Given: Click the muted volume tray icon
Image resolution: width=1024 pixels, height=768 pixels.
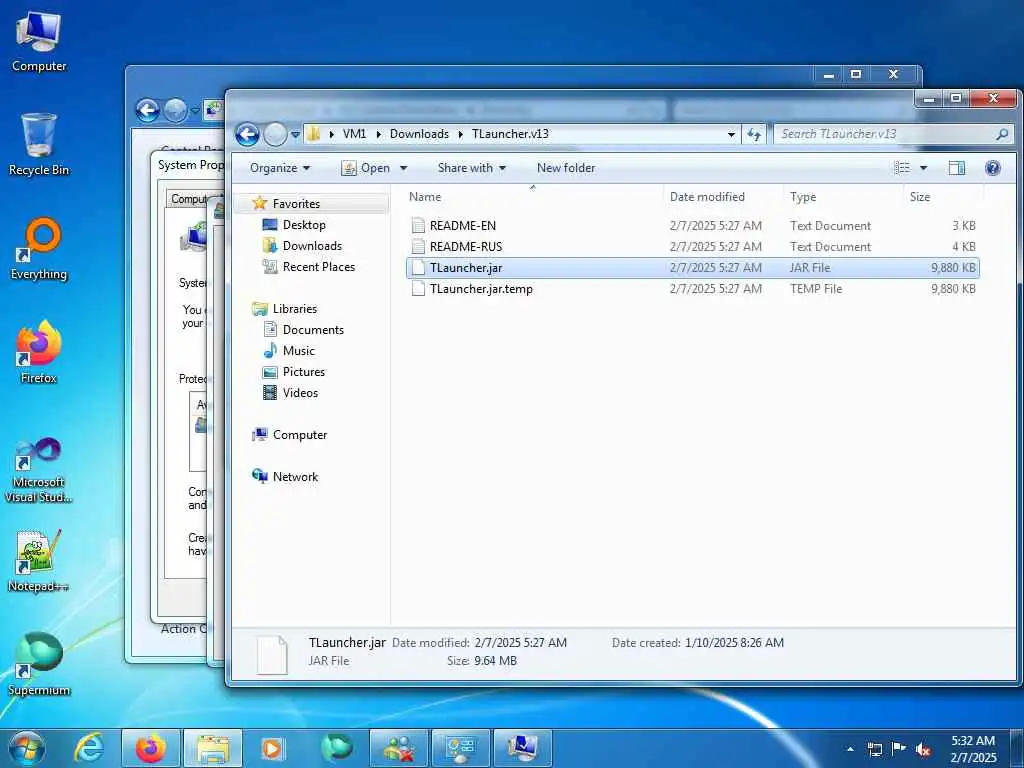Looking at the screenshot, I should tap(923, 749).
